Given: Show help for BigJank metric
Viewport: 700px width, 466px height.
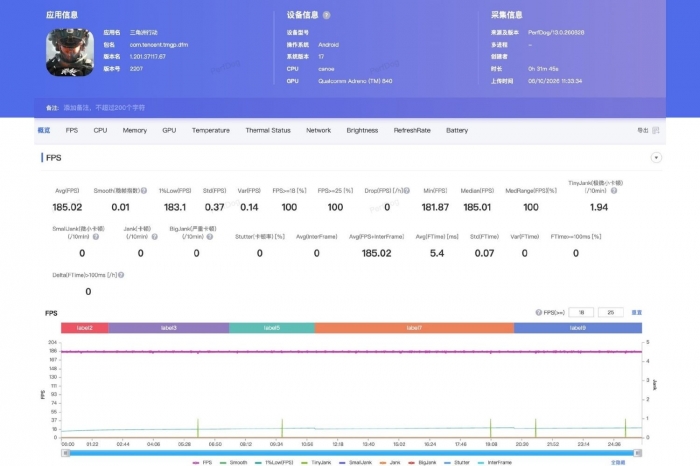Looking at the screenshot, I should 210,237.
